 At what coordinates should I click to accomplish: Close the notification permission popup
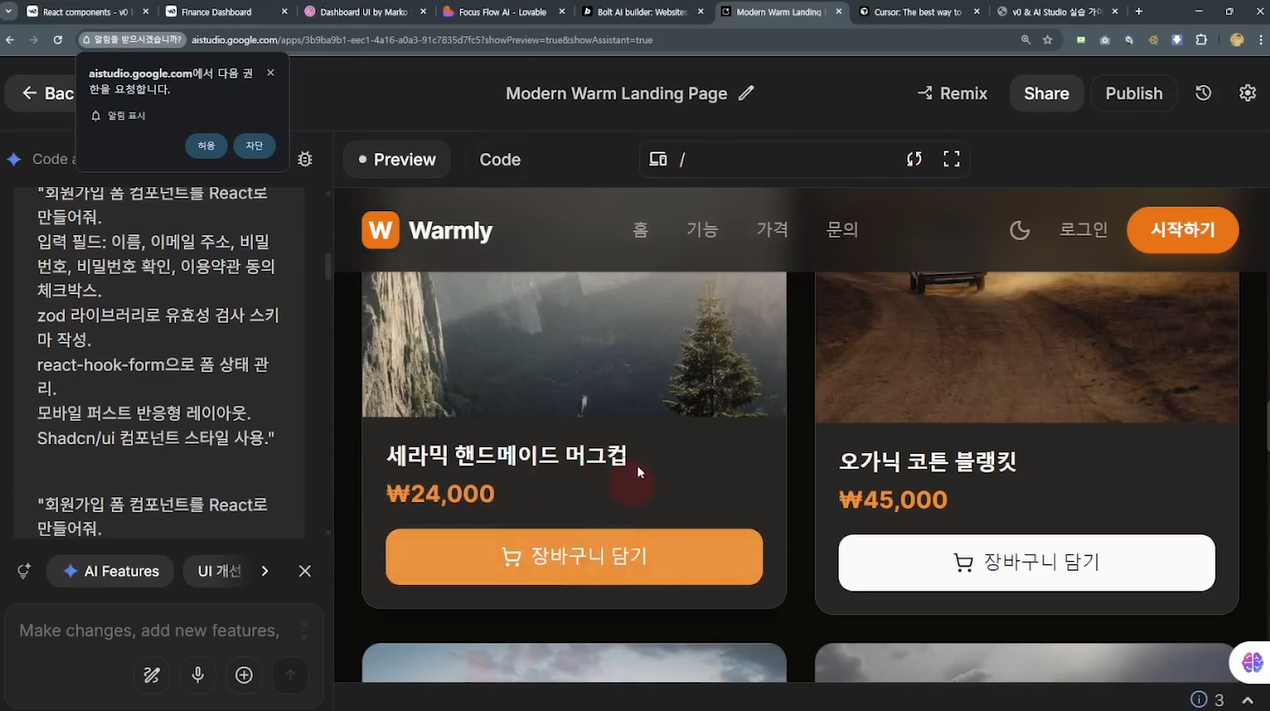[x=270, y=73]
